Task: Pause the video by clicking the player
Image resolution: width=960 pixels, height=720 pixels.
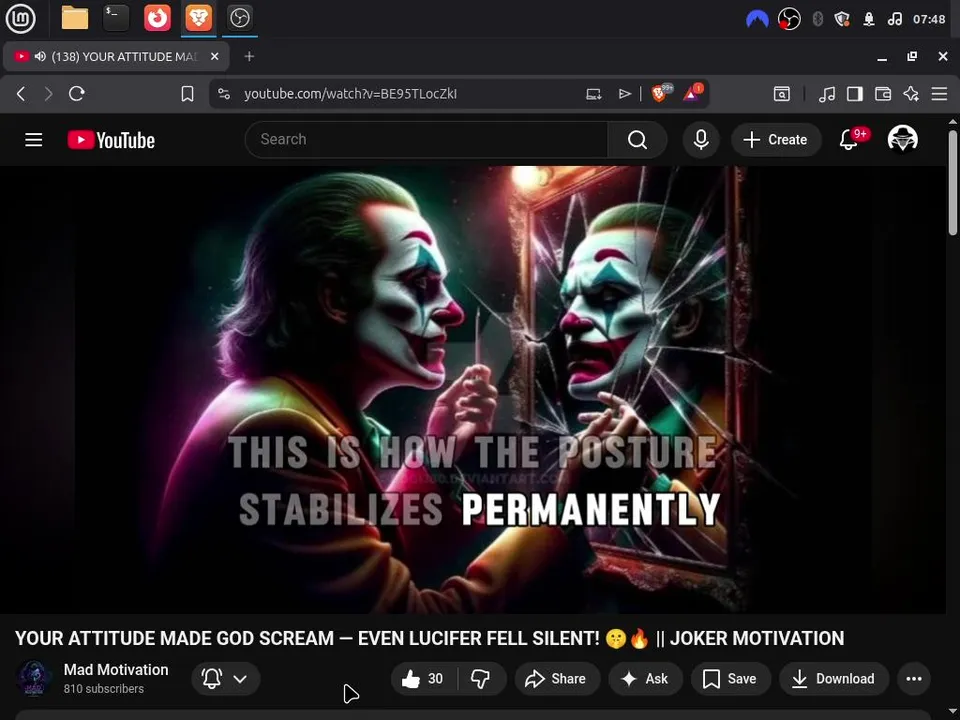Action: tap(473, 389)
